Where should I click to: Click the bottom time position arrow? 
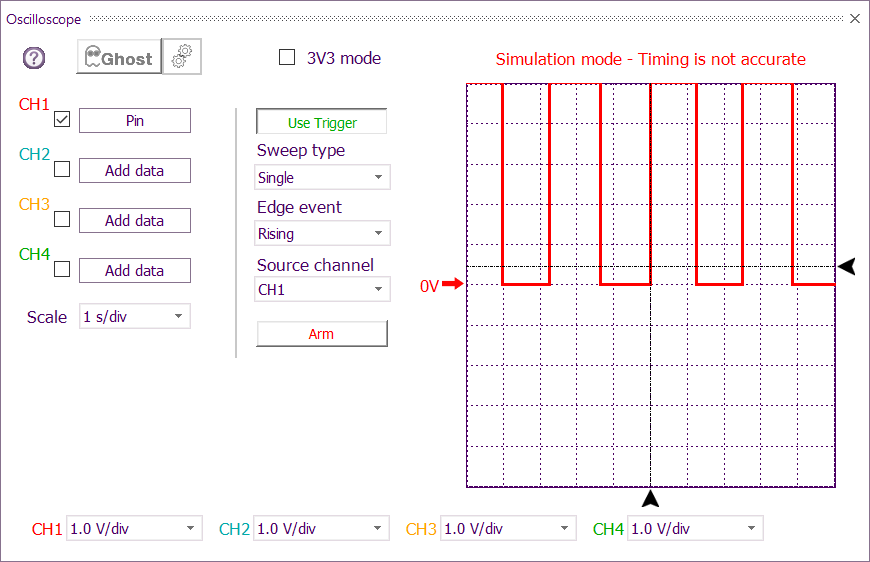click(651, 498)
